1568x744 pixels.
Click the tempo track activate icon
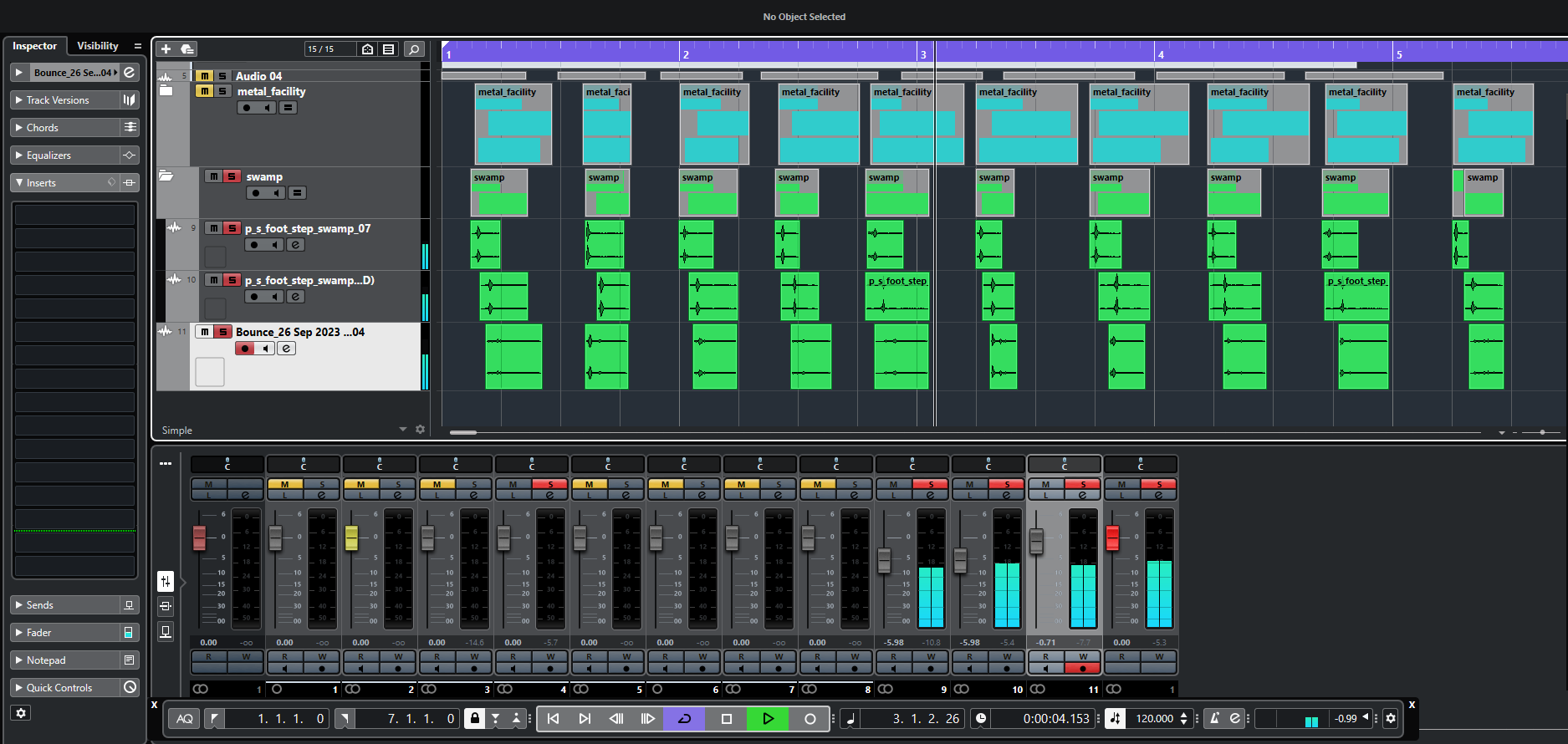pos(1116,719)
